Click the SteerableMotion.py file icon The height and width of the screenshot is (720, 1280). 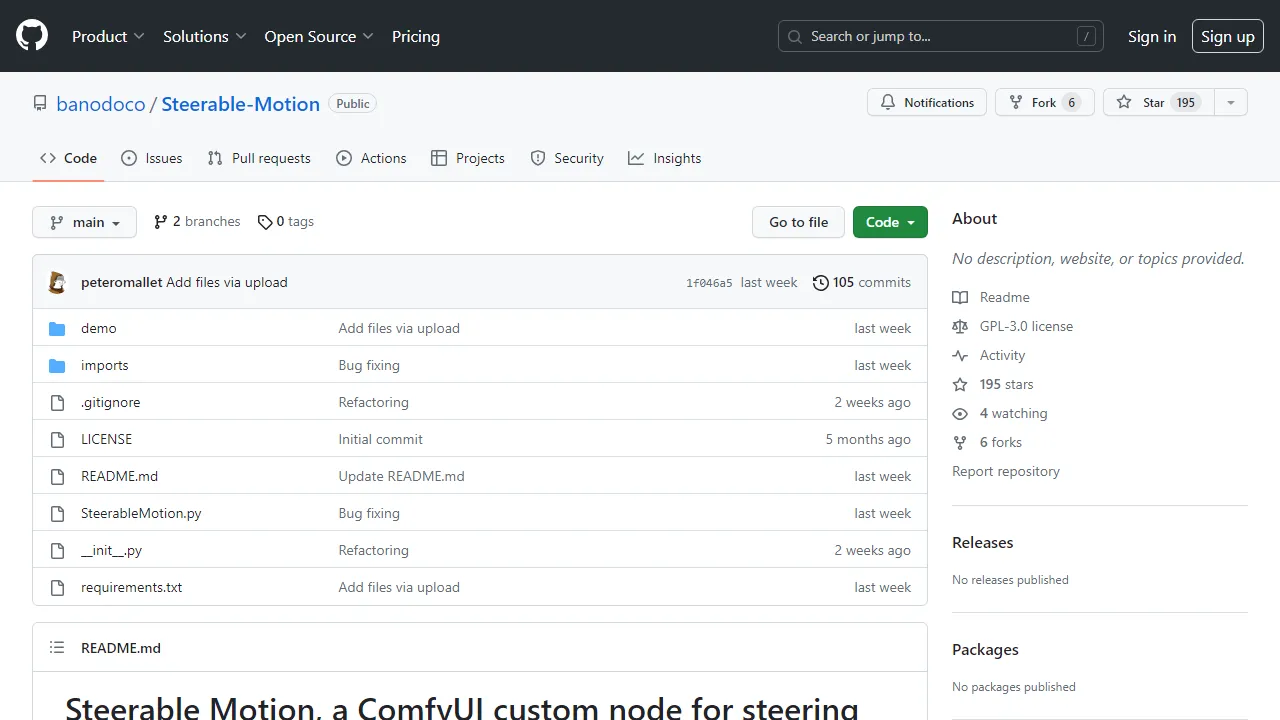tap(57, 513)
